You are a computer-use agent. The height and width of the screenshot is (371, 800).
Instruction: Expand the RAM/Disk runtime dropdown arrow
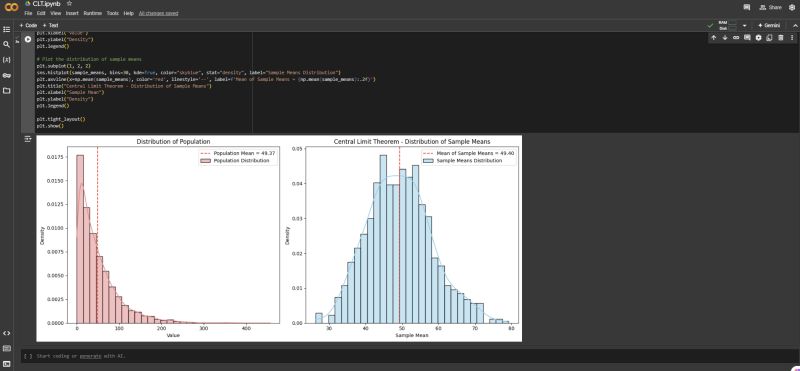tap(744, 25)
